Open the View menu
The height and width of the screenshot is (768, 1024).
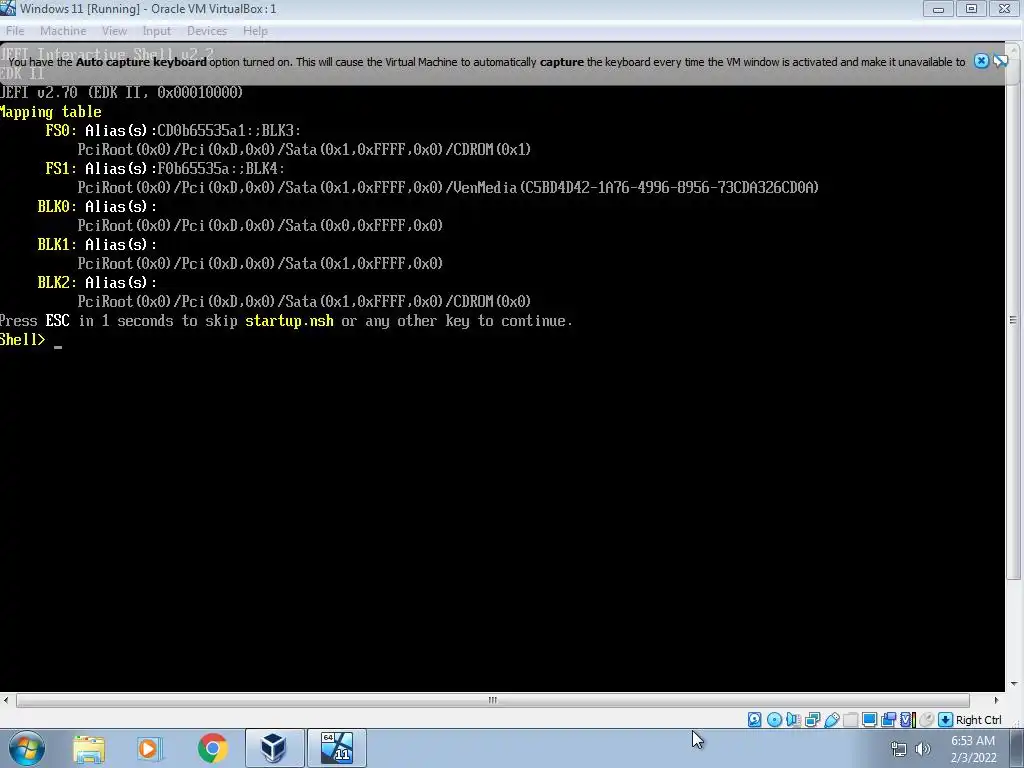114,31
